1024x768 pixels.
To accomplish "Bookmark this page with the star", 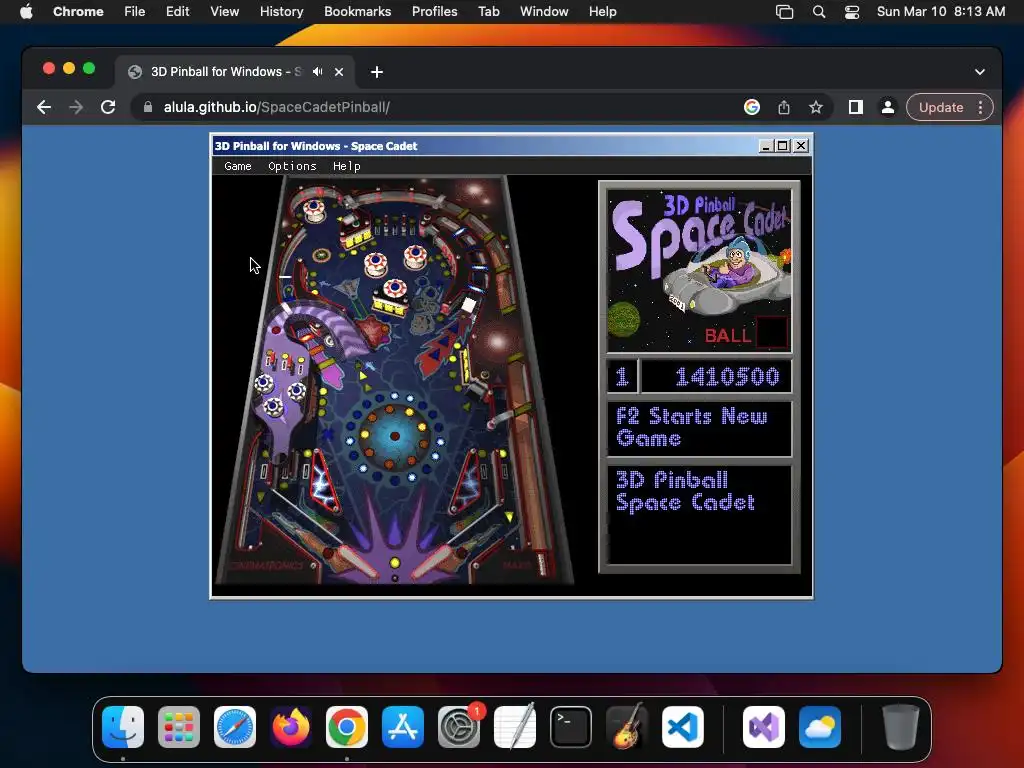I will 816,107.
